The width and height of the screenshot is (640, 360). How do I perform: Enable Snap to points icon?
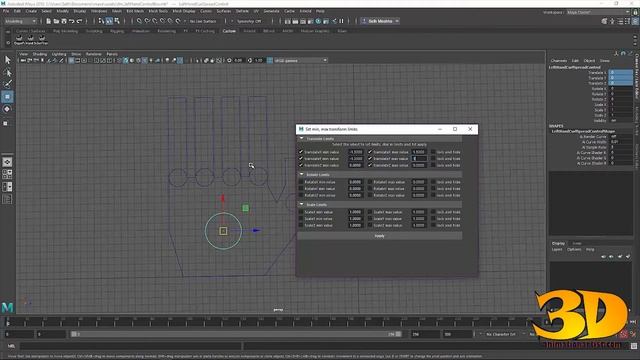[155, 21]
